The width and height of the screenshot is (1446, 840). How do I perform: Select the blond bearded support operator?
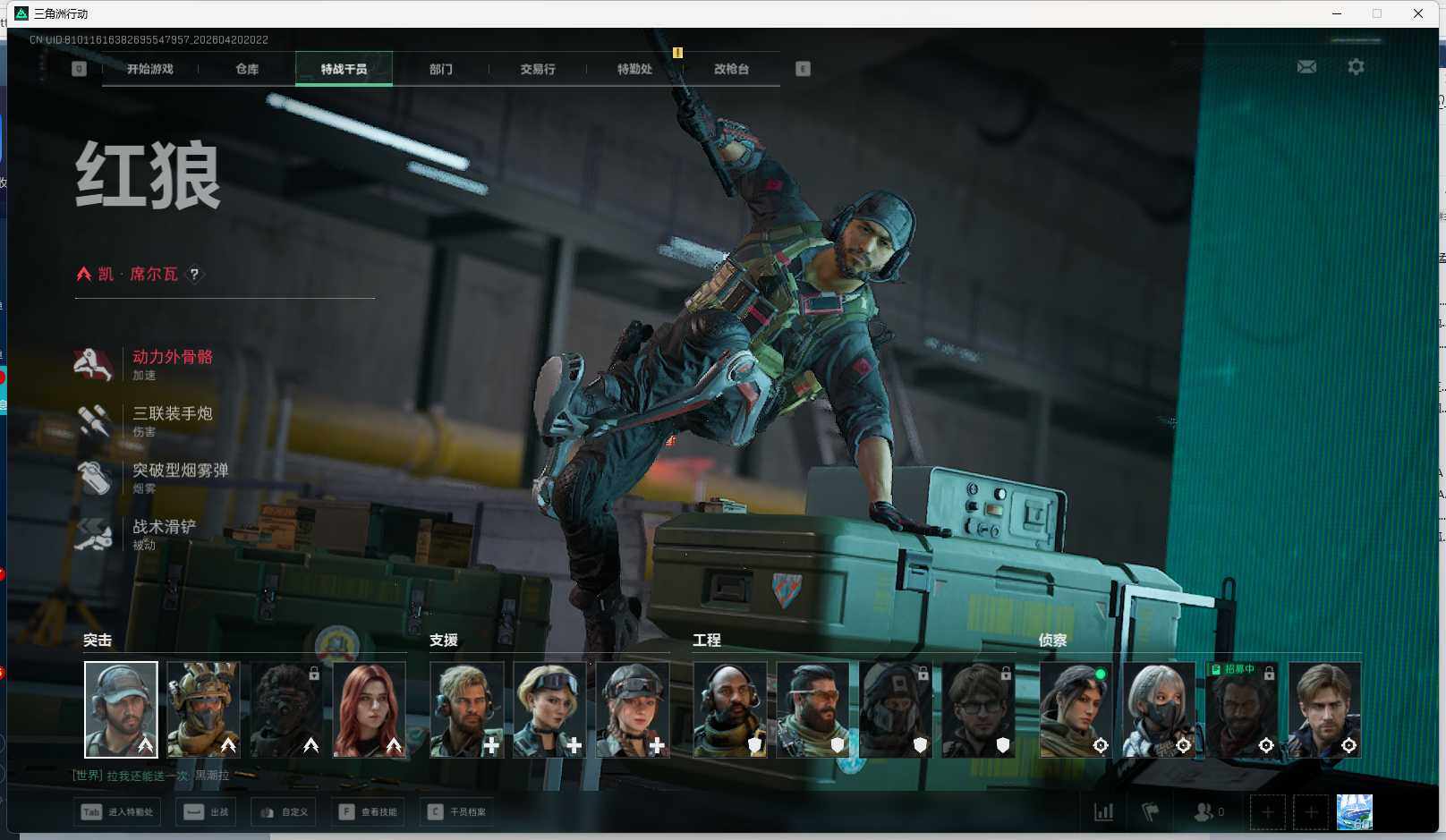click(466, 709)
